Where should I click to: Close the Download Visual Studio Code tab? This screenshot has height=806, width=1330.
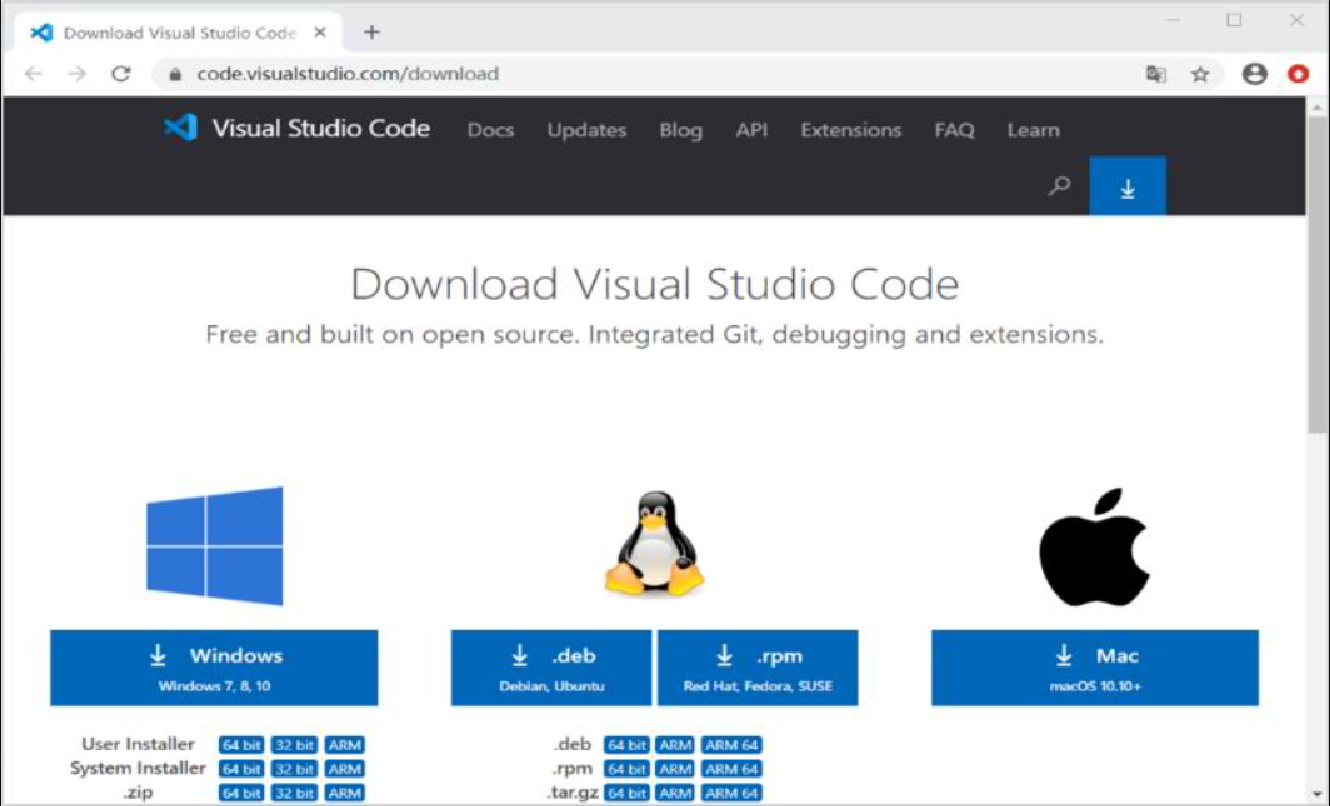(x=320, y=32)
